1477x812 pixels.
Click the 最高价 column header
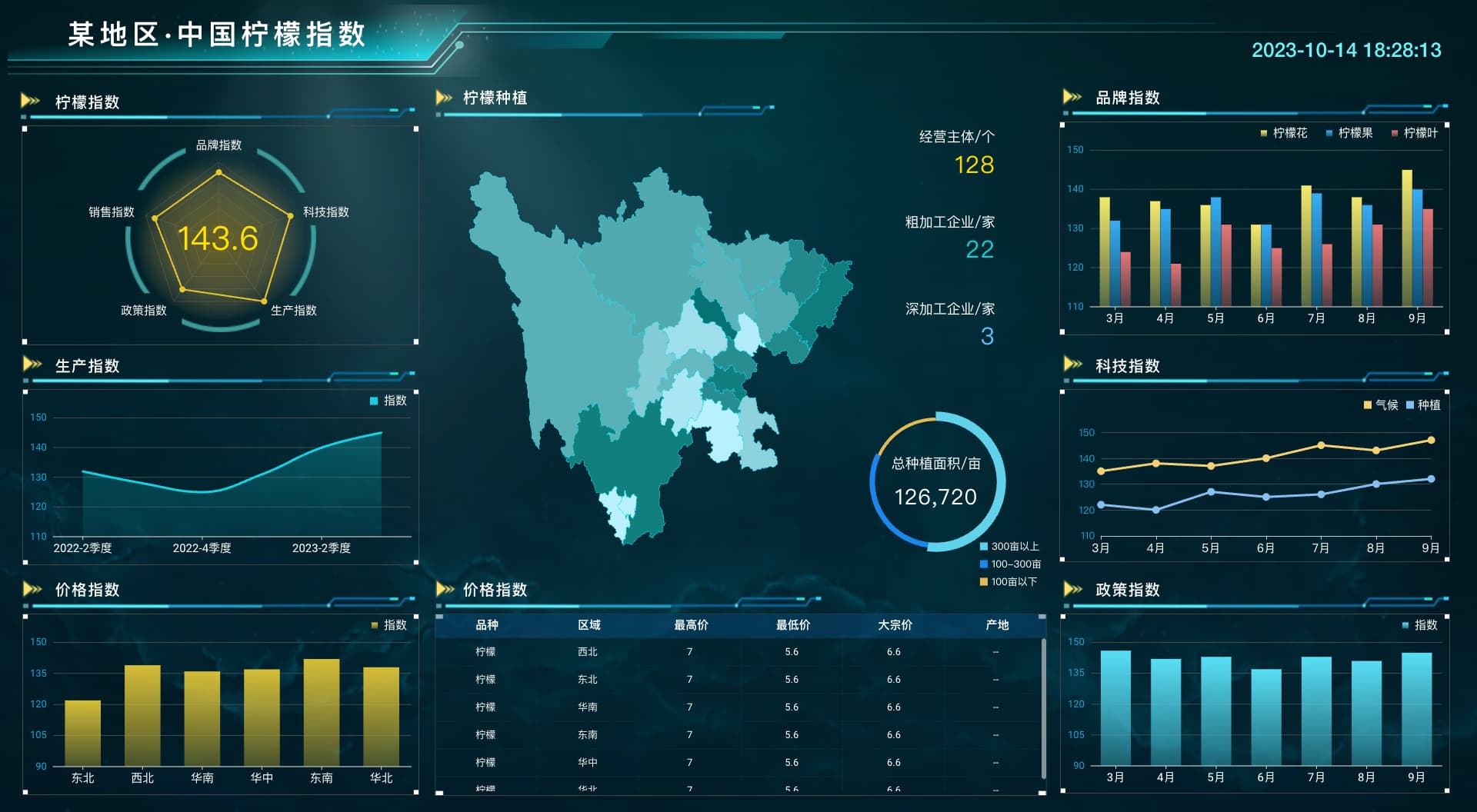tap(691, 625)
